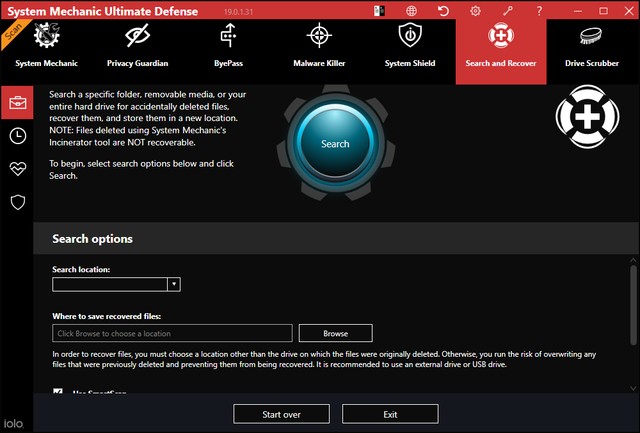Click the panel icon beside the globe

(x=379, y=11)
